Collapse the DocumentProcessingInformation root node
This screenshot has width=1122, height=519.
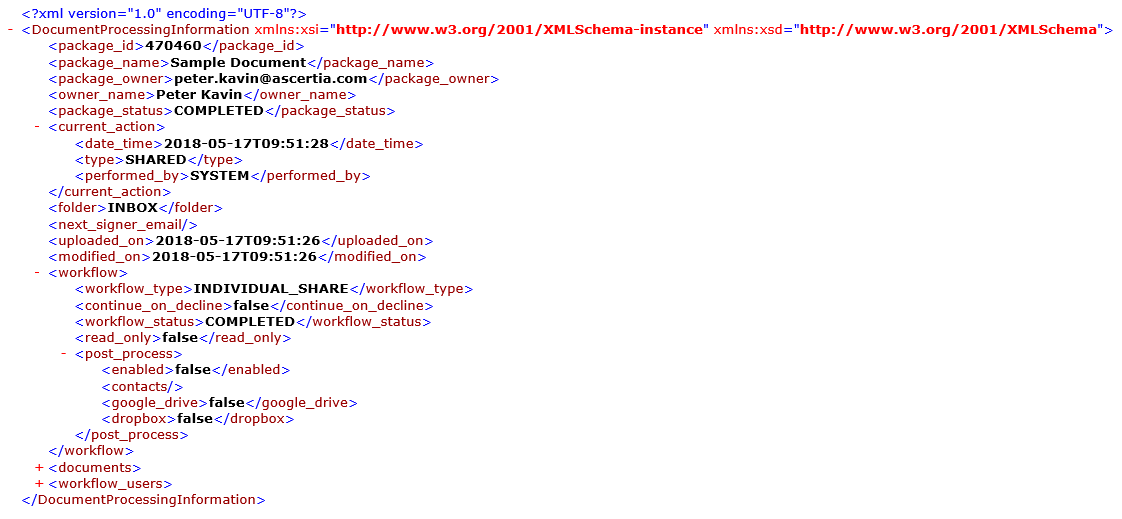pyautogui.click(x=10, y=30)
